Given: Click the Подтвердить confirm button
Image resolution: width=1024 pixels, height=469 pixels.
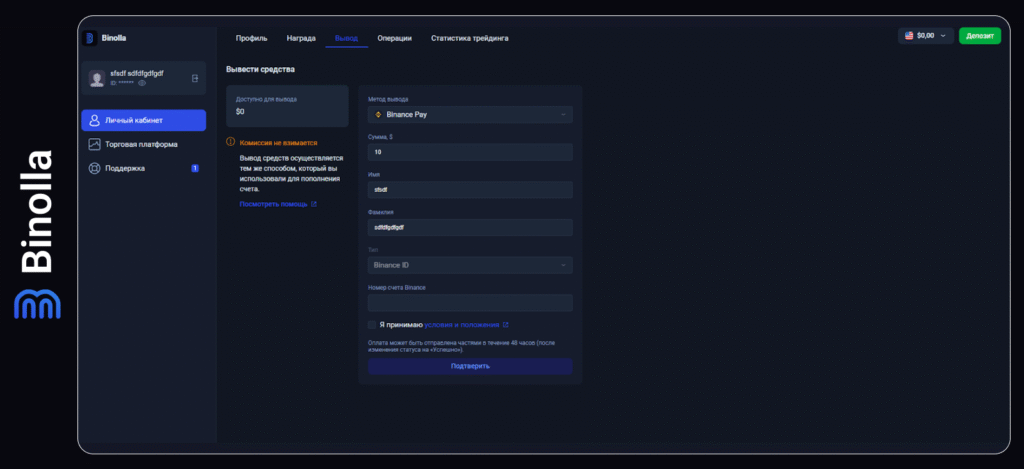Looking at the screenshot, I should pos(470,366).
